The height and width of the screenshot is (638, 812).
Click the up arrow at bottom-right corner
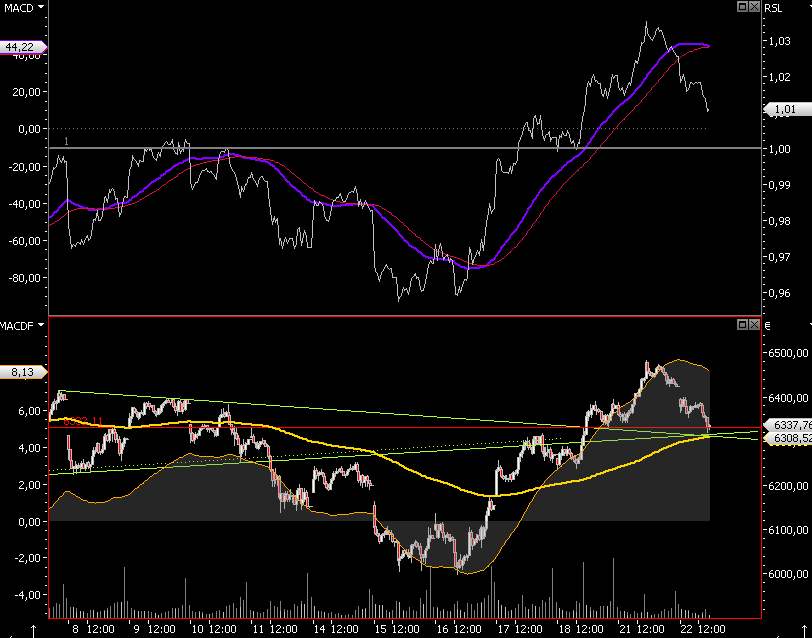tap(804, 631)
